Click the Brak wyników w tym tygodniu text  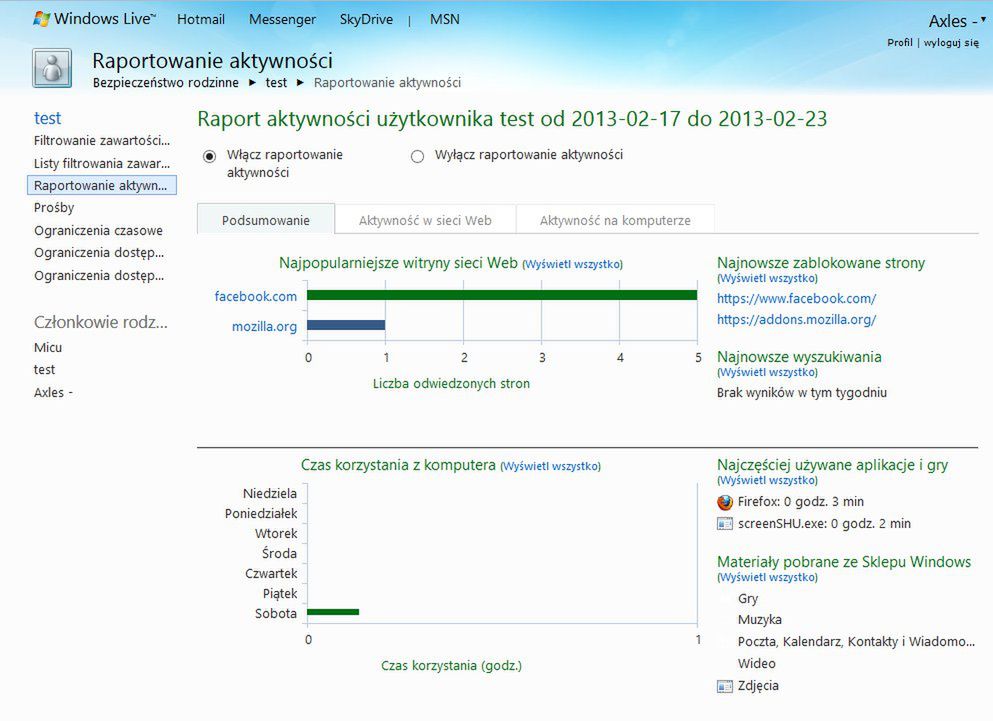pyautogui.click(x=802, y=393)
